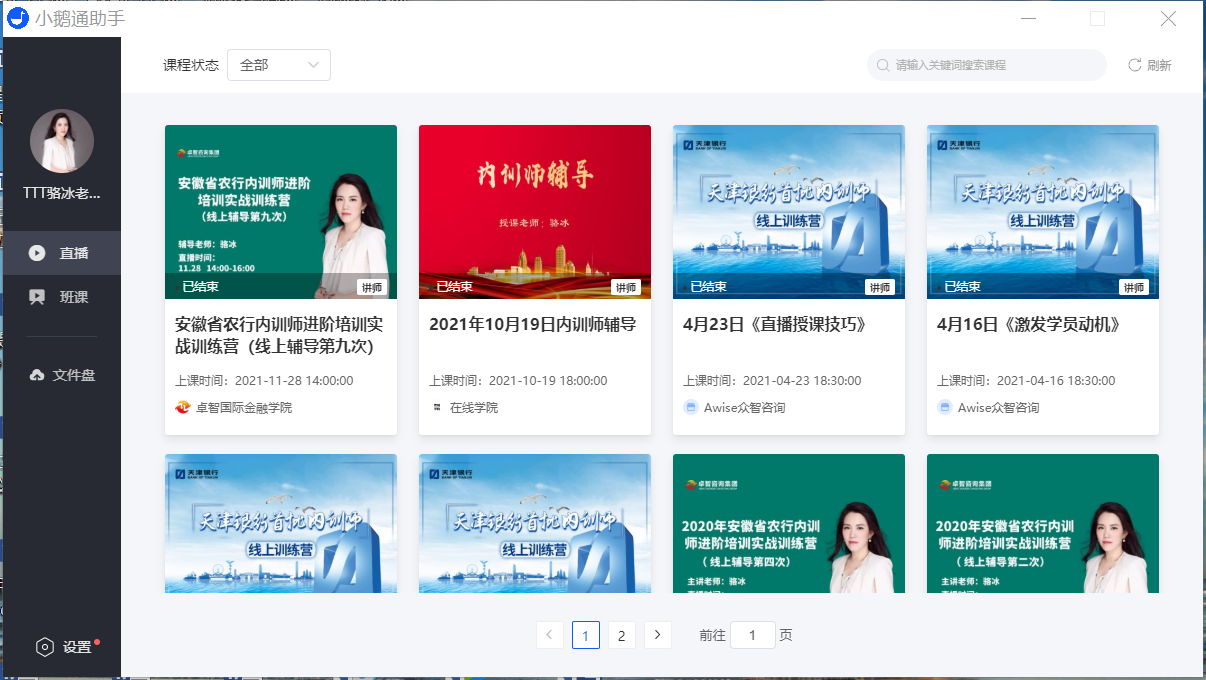Open the 安徽省农行内训师 第九次 course thumbnail
The width and height of the screenshot is (1206, 680).
281,211
